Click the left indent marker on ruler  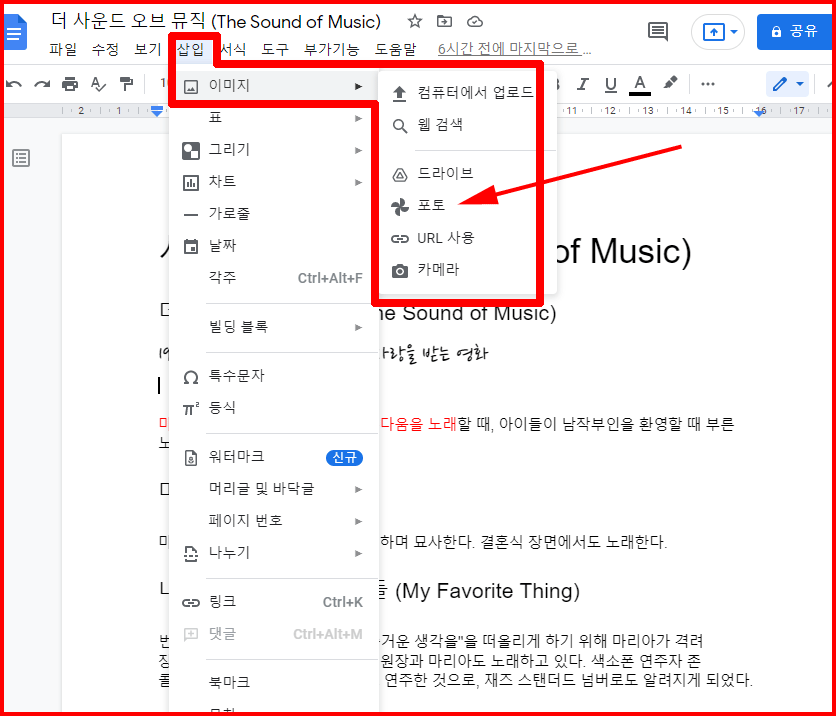click(x=157, y=110)
